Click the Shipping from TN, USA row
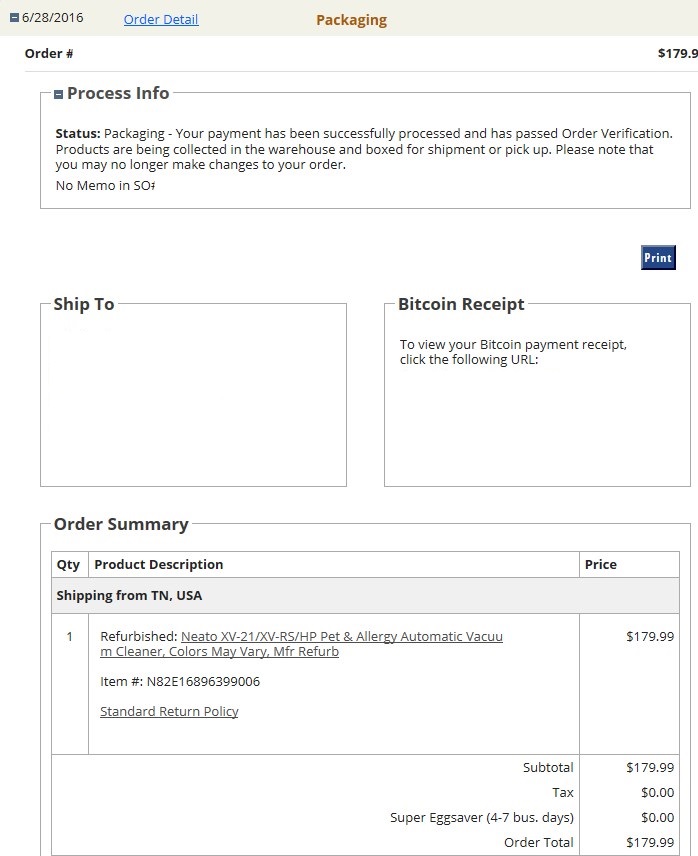This screenshot has width=698, height=856. pyautogui.click(x=129, y=595)
